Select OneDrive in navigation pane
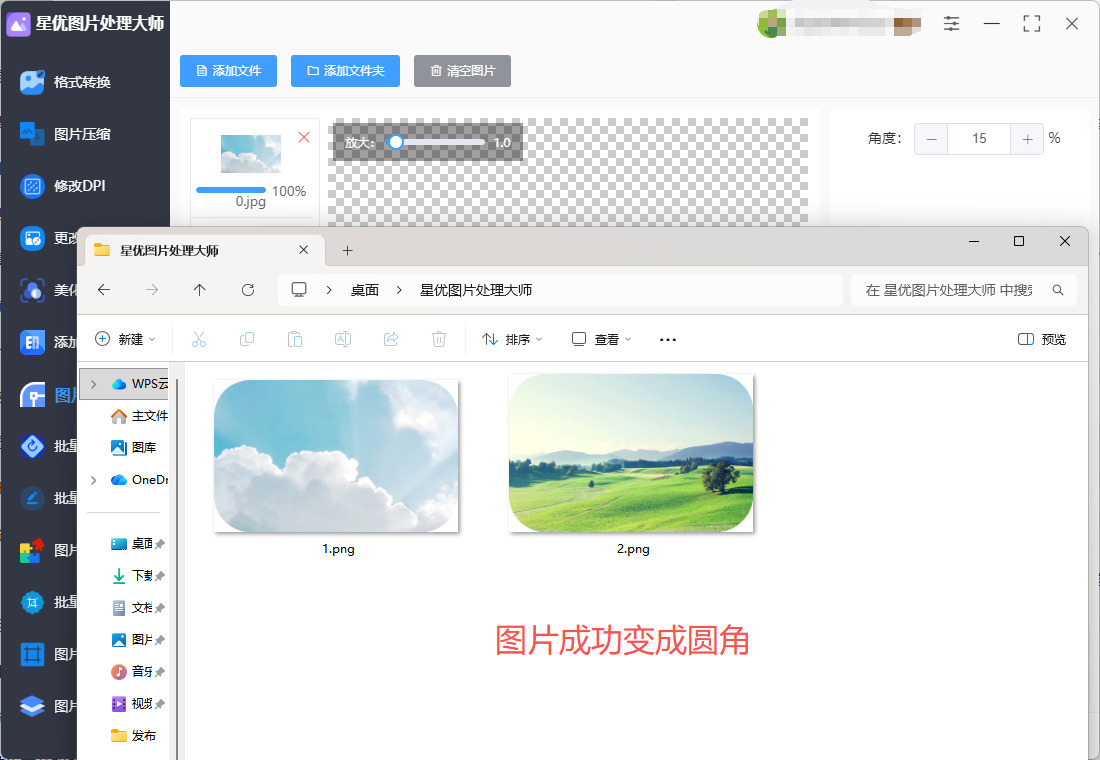 pyautogui.click(x=140, y=480)
